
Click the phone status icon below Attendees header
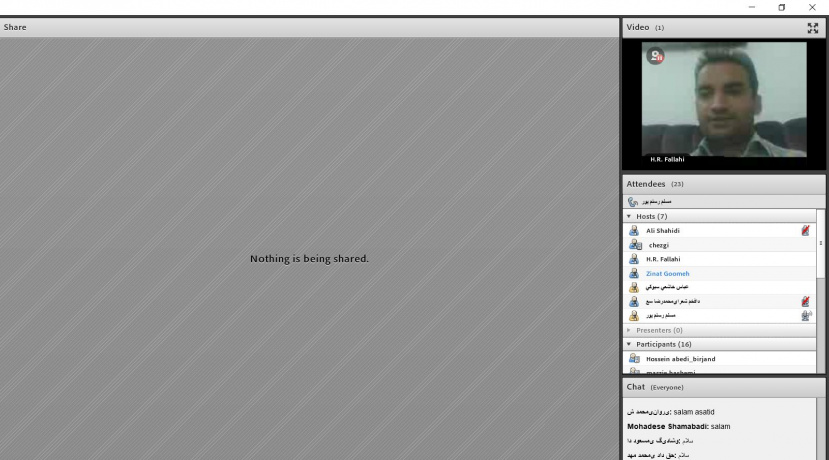(632, 202)
